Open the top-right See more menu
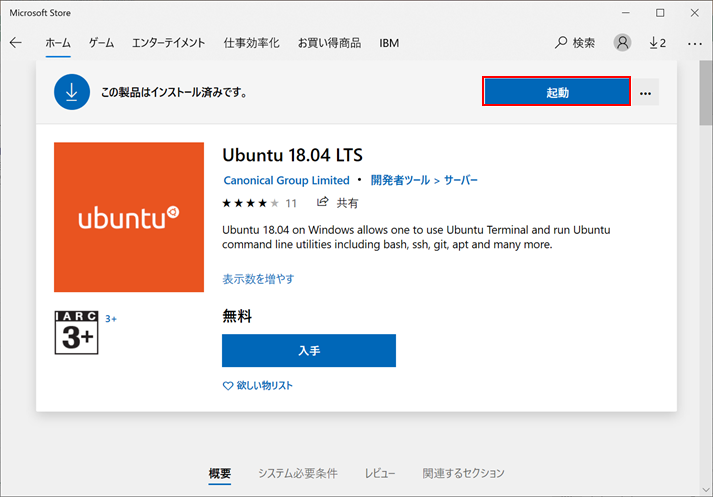This screenshot has width=713, height=497. (x=694, y=44)
